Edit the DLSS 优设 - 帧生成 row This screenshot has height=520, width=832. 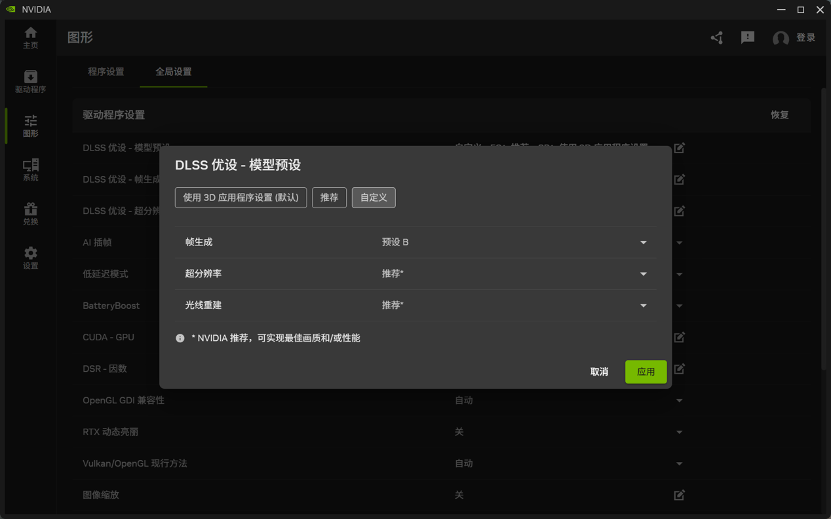679,179
